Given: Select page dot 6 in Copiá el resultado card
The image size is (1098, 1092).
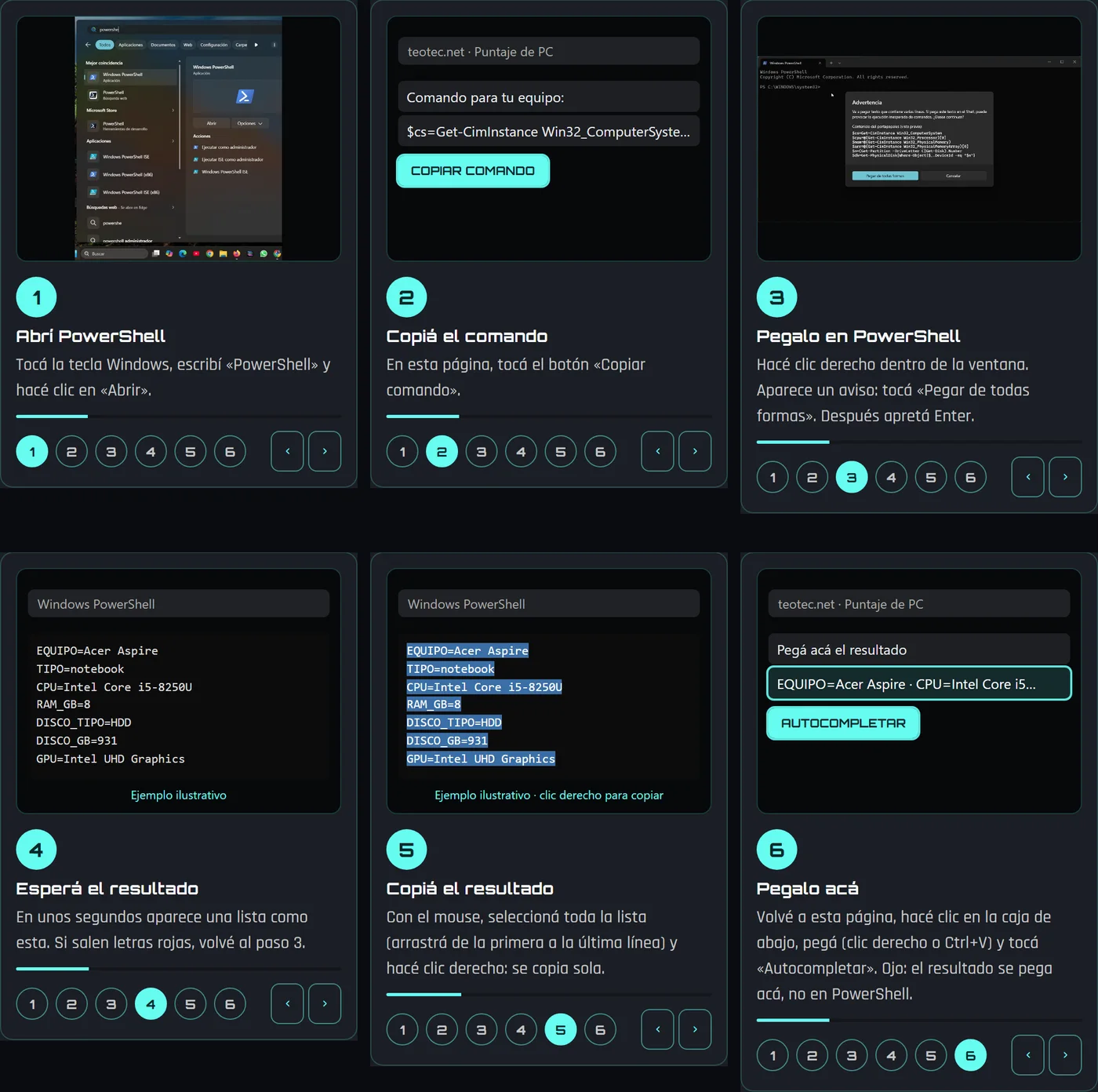Looking at the screenshot, I should click(x=600, y=1030).
